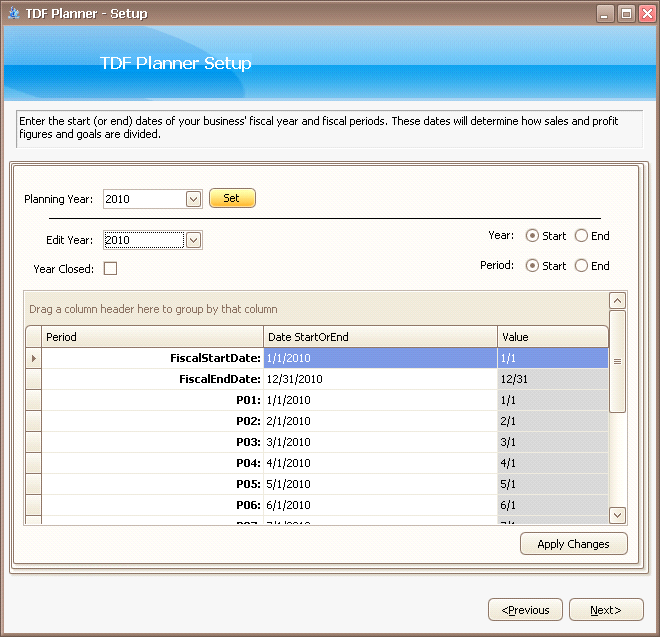Select the P04 date cell 4/1/2010
This screenshot has width=660, height=637.
click(x=381, y=463)
